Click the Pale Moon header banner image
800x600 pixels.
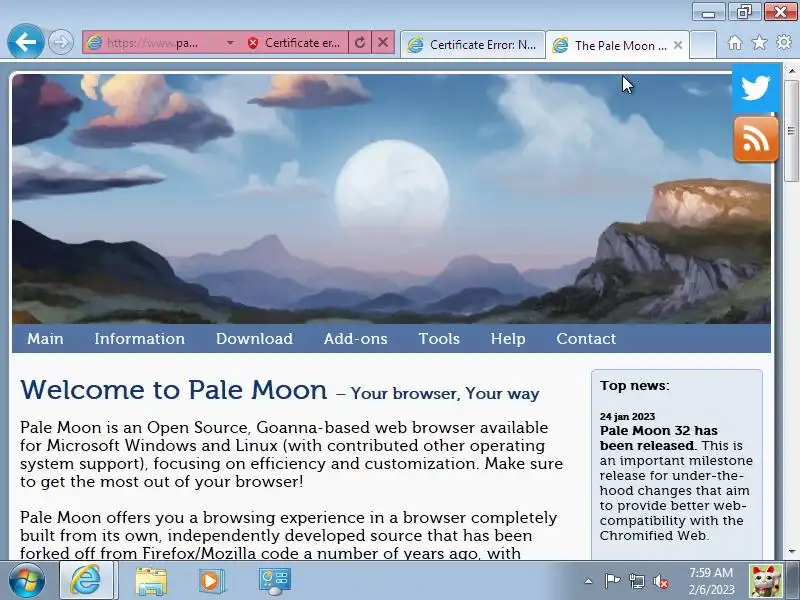pyautogui.click(x=391, y=199)
